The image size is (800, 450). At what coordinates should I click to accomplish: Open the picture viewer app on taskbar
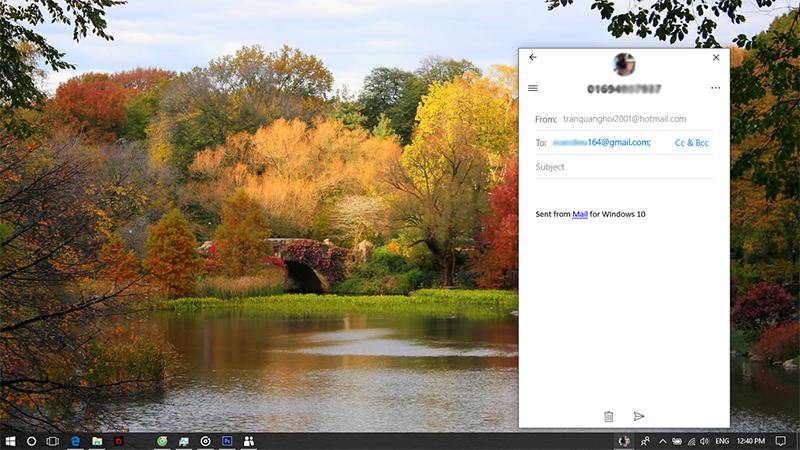pos(184,441)
